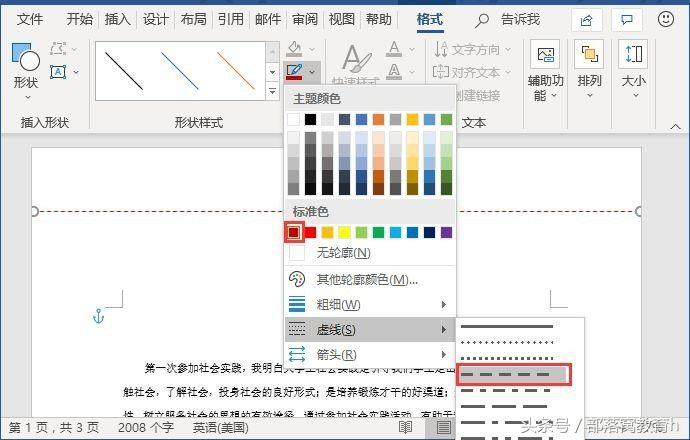Pick the white theme color swatch
690x440 pixels.
[294, 119]
